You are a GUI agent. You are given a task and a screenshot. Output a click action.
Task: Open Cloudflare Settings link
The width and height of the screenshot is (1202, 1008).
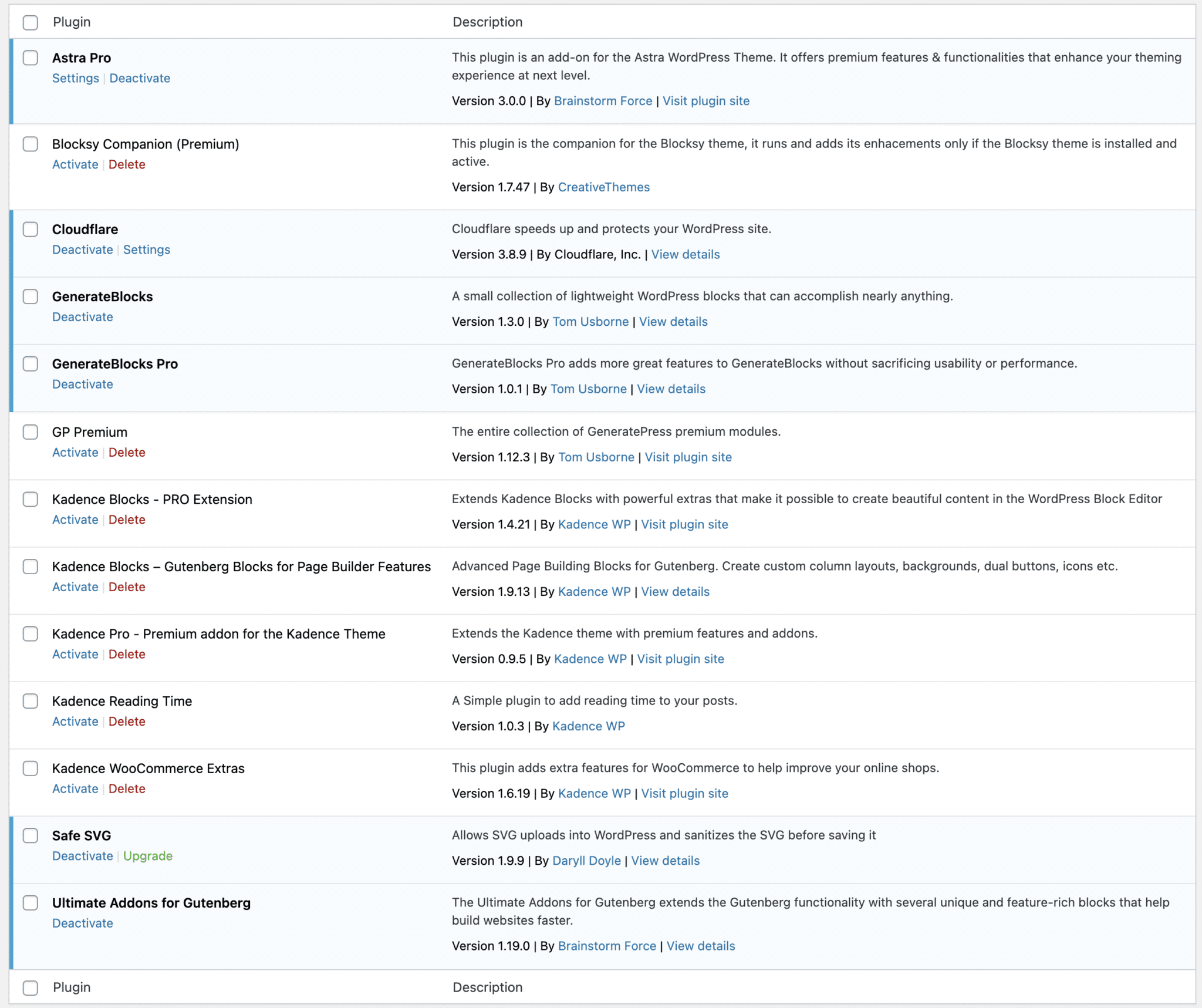147,250
